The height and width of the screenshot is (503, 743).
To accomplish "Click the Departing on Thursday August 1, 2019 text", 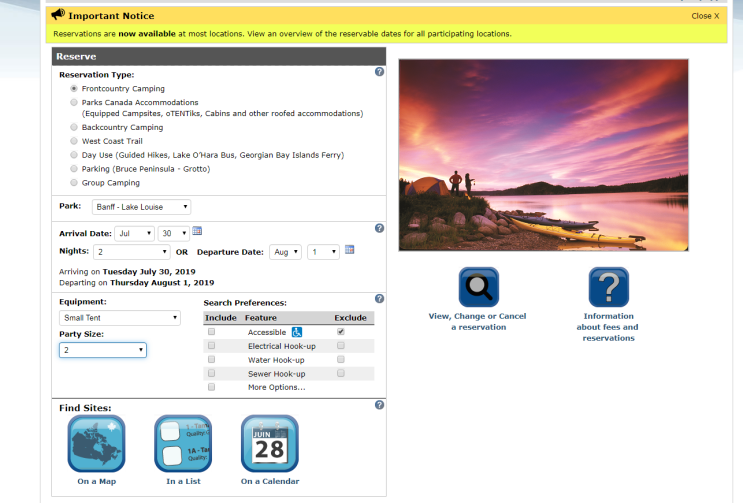I will 136,283.
